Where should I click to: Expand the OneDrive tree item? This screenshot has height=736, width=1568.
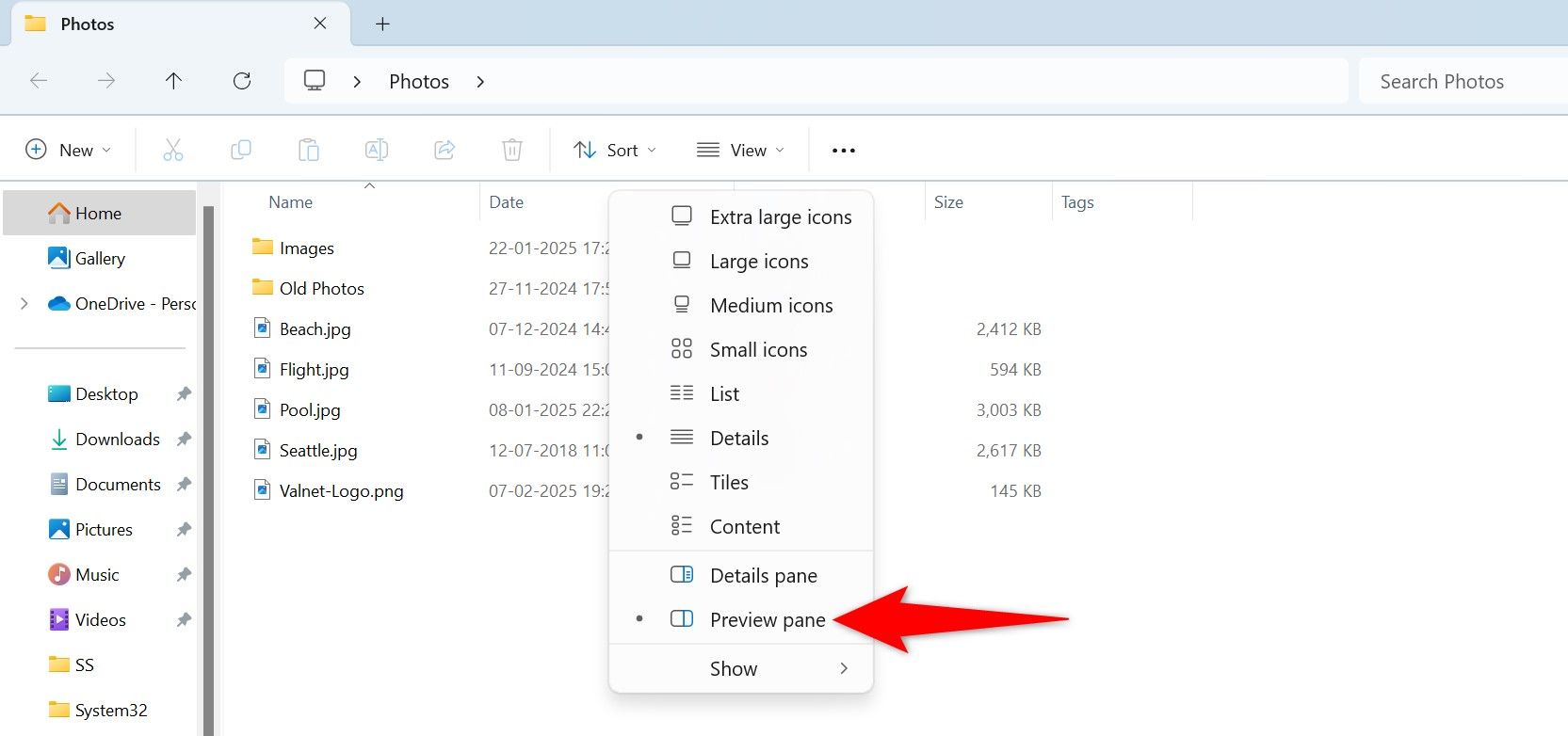[24, 303]
